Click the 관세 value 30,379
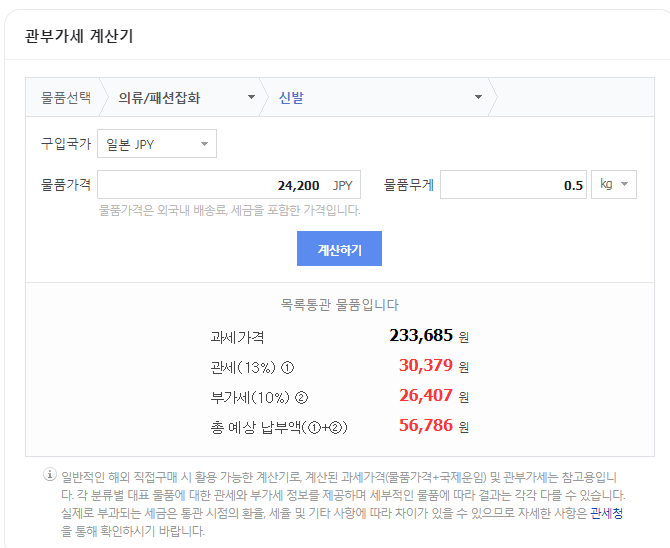This screenshot has height=548, width=670. pyautogui.click(x=426, y=365)
